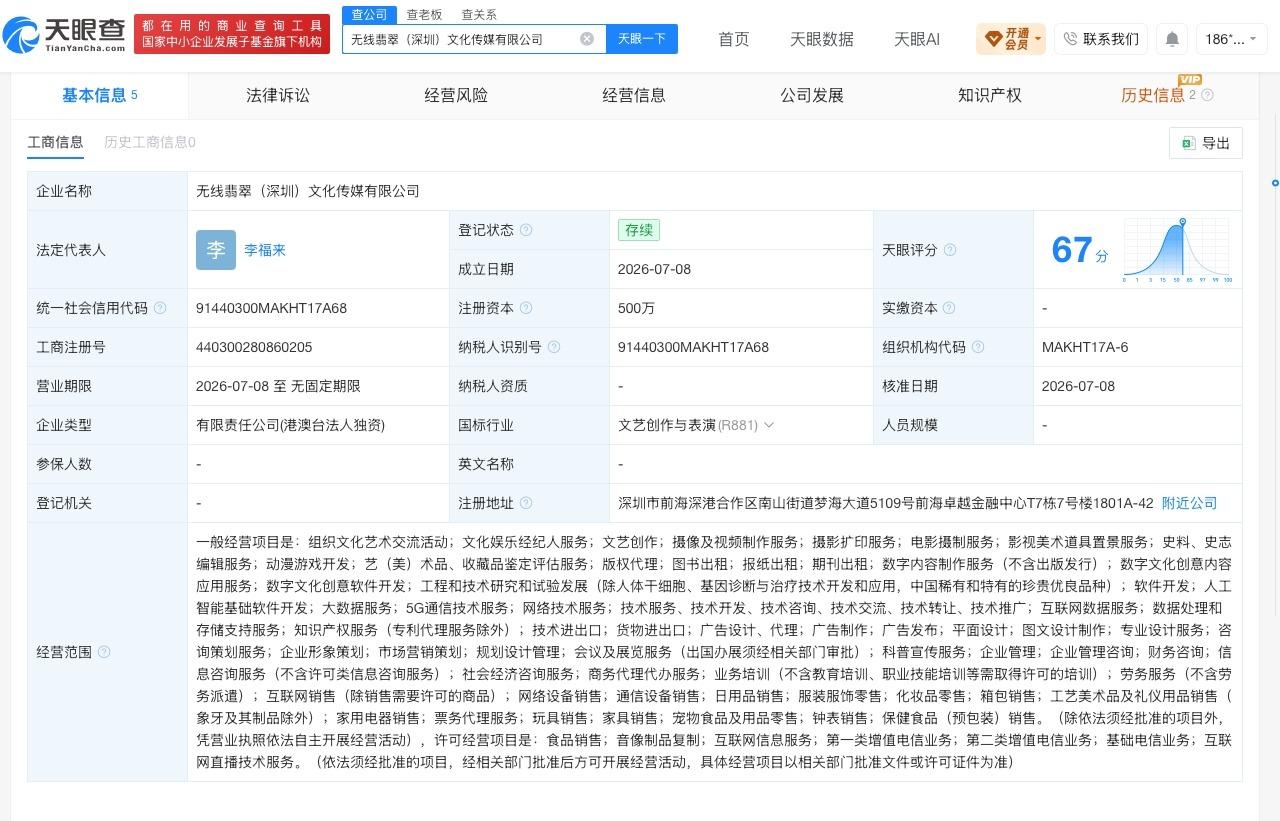Go to 首页 in top navigation
This screenshot has width=1280, height=821.
(x=734, y=39)
